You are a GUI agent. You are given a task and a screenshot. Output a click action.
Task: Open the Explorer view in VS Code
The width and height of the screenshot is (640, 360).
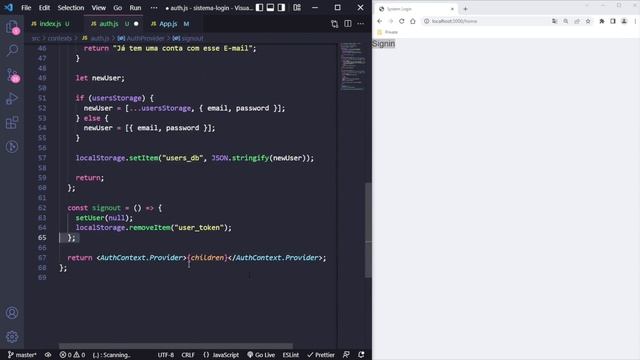tap(12, 27)
